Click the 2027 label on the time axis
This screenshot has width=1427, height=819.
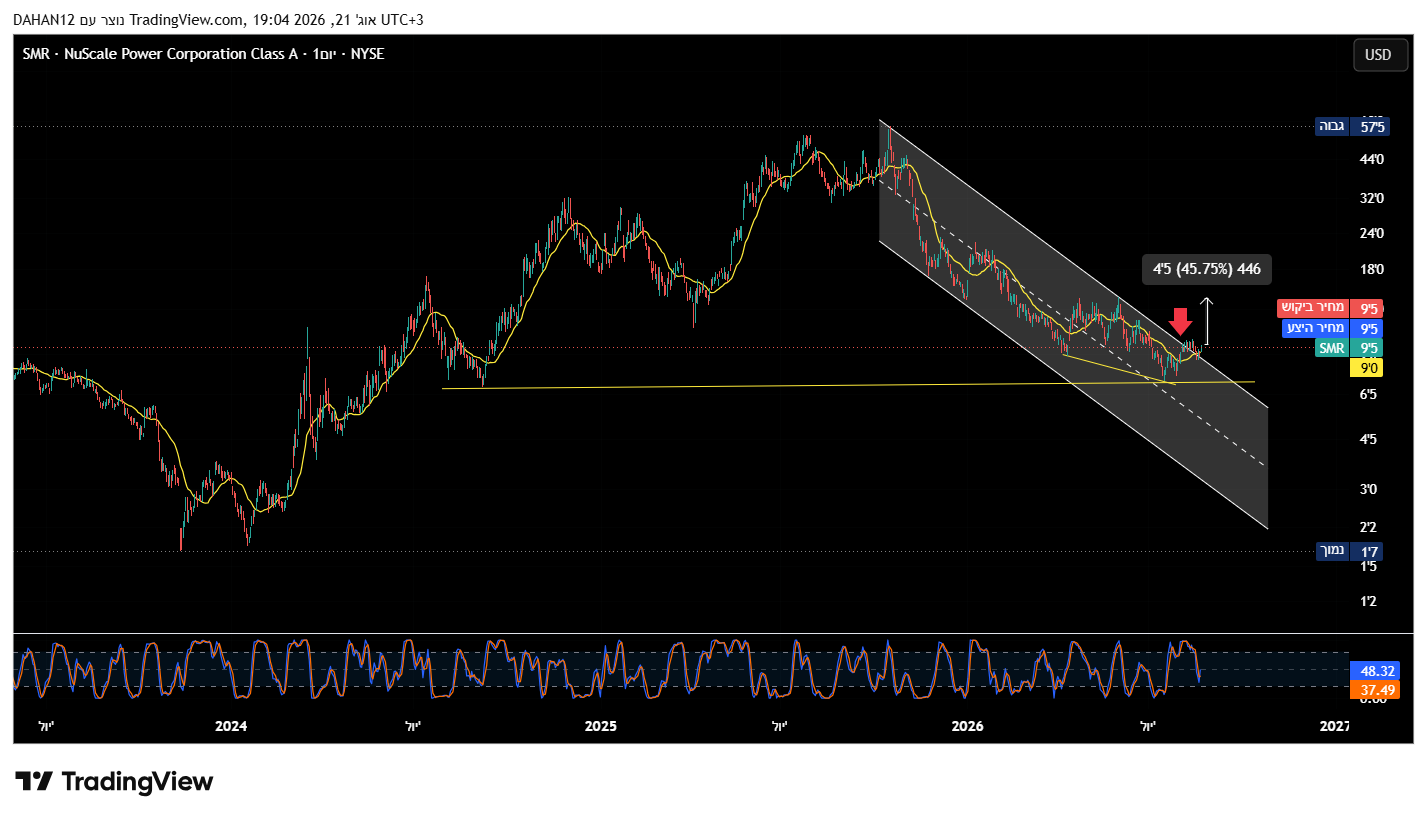[x=1335, y=726]
